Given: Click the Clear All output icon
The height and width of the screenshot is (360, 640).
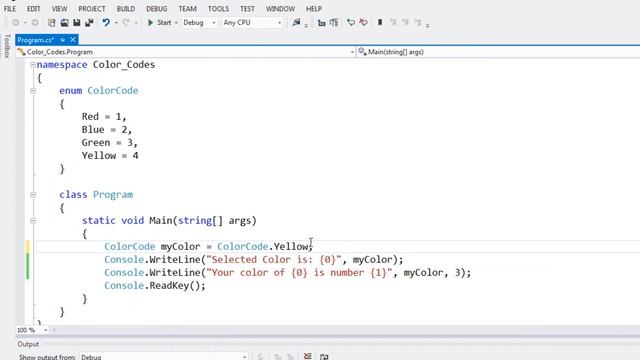Looking at the screenshot, I should pyautogui.click(x=308, y=357).
